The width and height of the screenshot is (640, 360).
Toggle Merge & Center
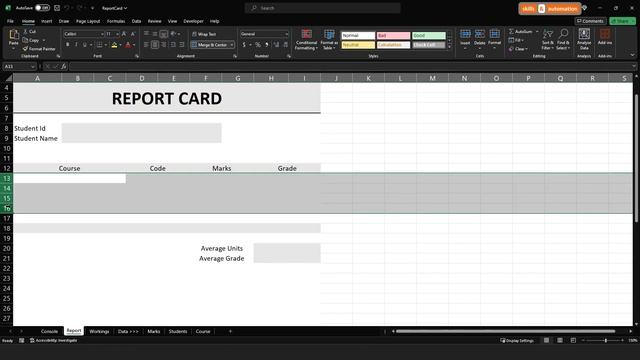click(x=209, y=44)
